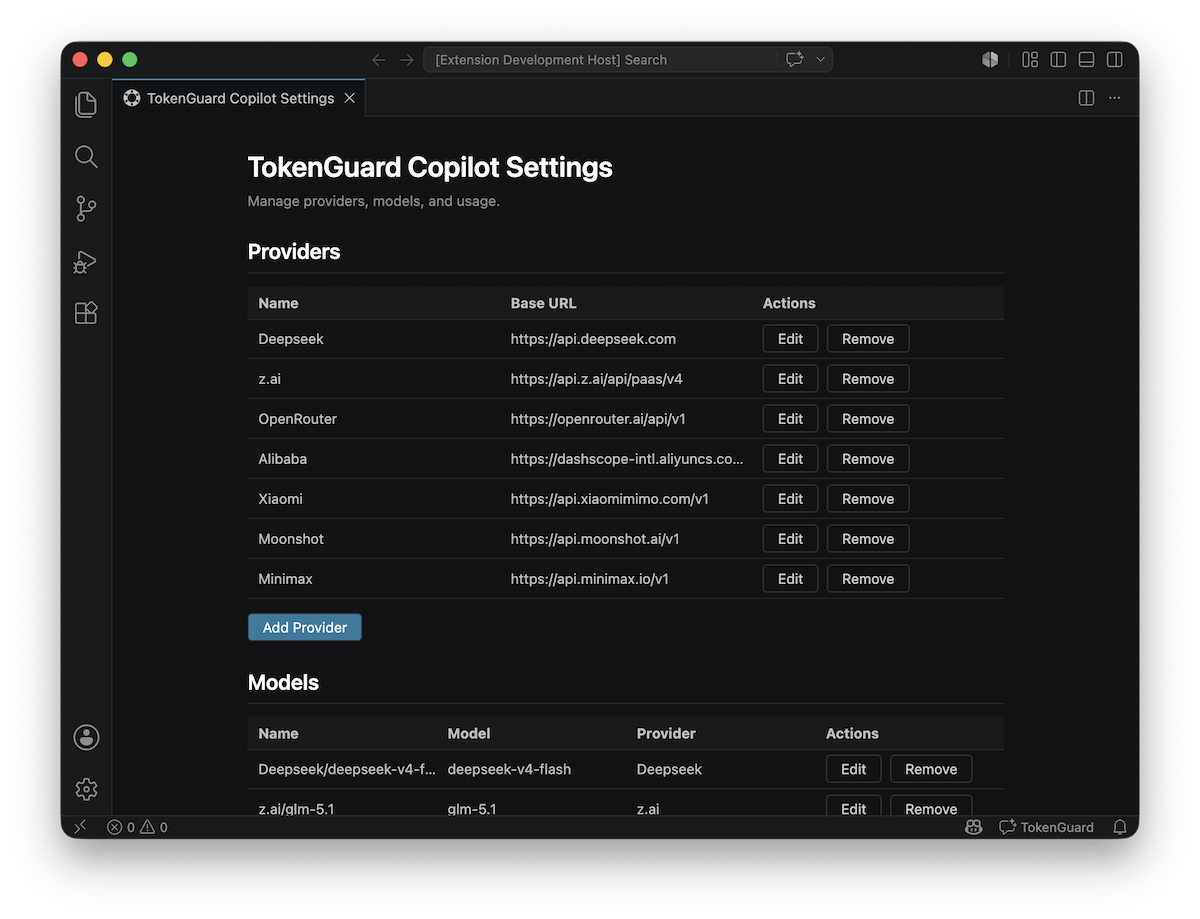The image size is (1200, 919).
Task: Open editor More Actions ellipsis
Action: pos(1114,98)
